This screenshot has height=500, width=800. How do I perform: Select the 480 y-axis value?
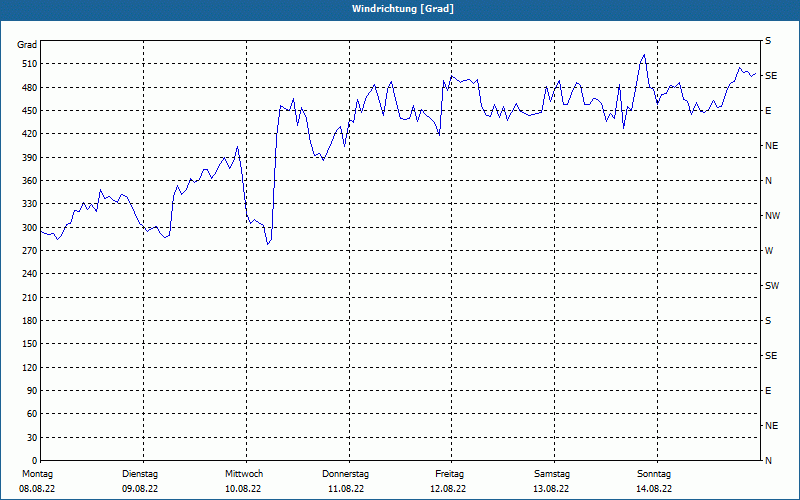tap(29, 88)
